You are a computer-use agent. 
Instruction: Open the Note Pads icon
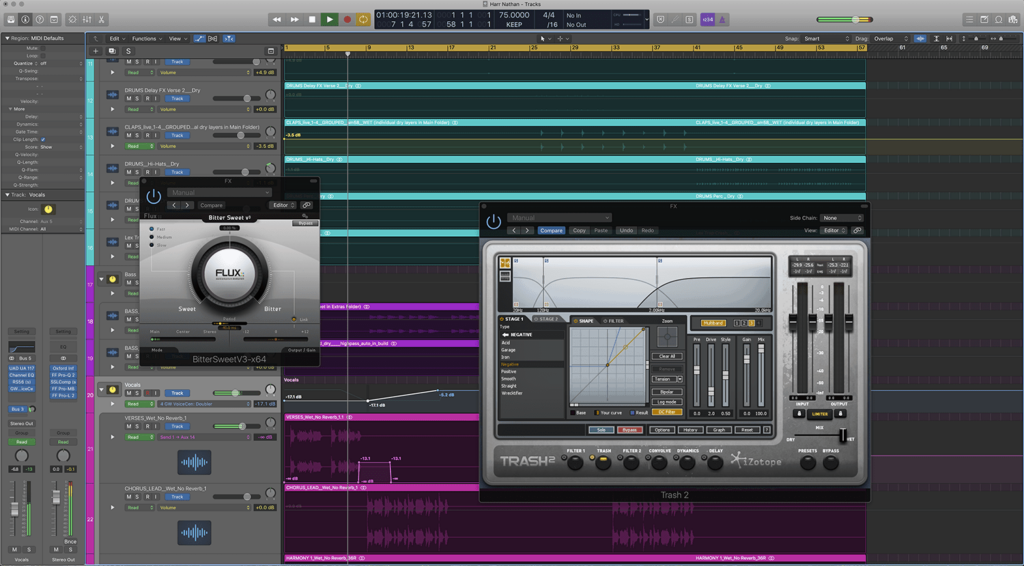984,20
